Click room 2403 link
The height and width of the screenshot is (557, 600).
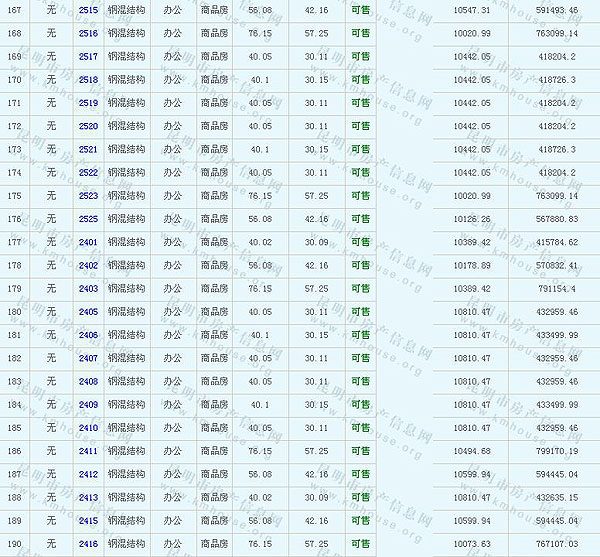[88, 289]
